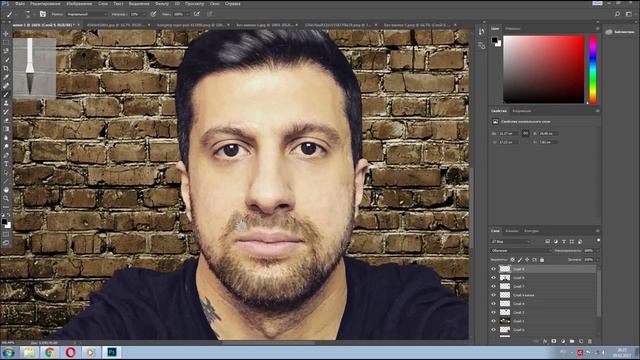640x360 pixels.
Task: Click the Chrome taskbar button
Action: [x=50, y=352]
